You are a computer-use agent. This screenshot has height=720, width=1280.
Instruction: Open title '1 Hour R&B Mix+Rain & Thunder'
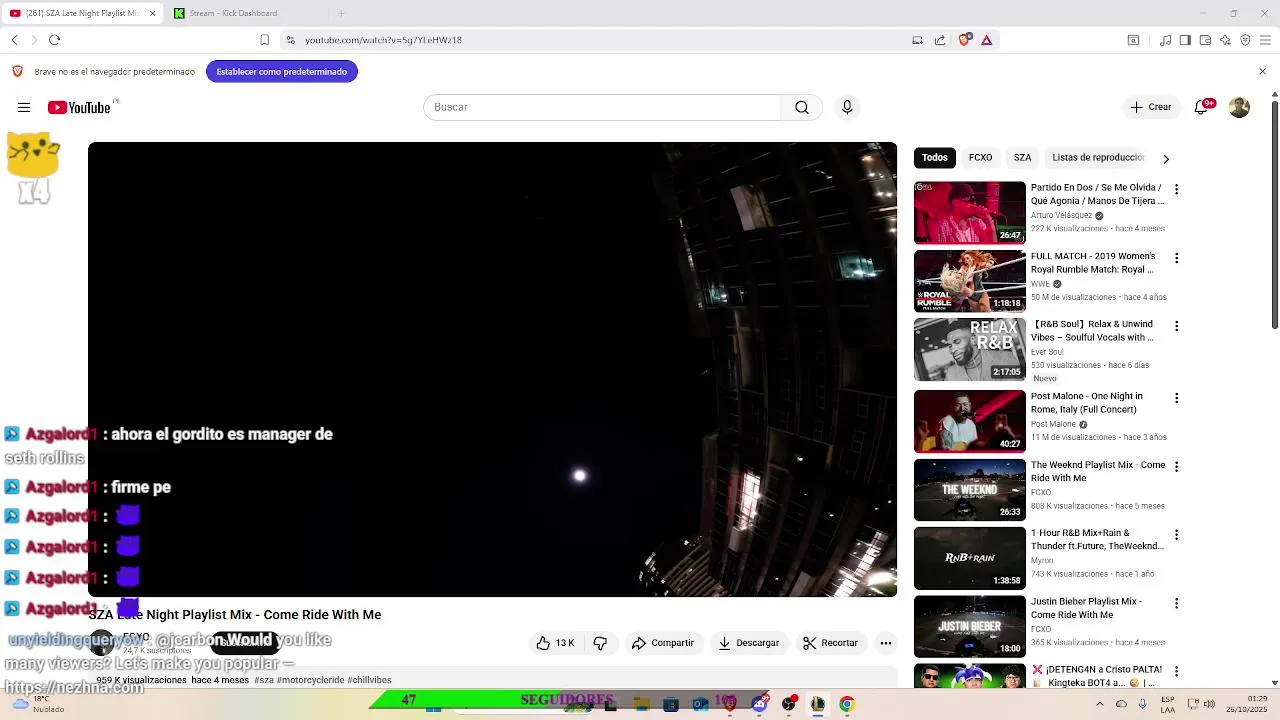[1097, 539]
